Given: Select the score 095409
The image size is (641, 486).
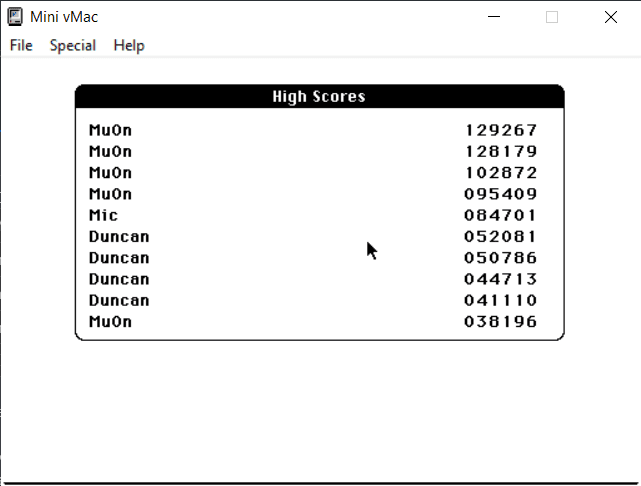Looking at the screenshot, I should tap(500, 194).
